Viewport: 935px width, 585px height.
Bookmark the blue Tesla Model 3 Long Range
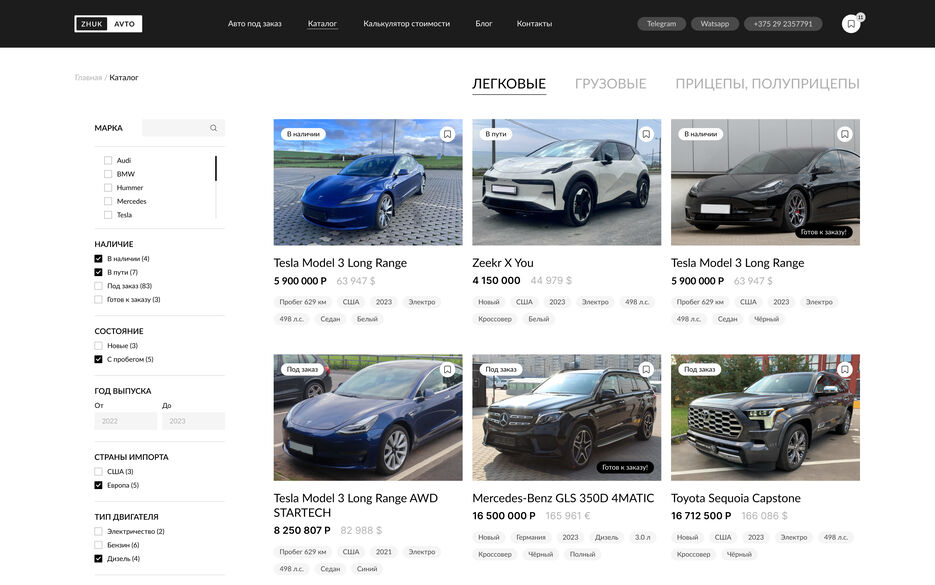(447, 134)
